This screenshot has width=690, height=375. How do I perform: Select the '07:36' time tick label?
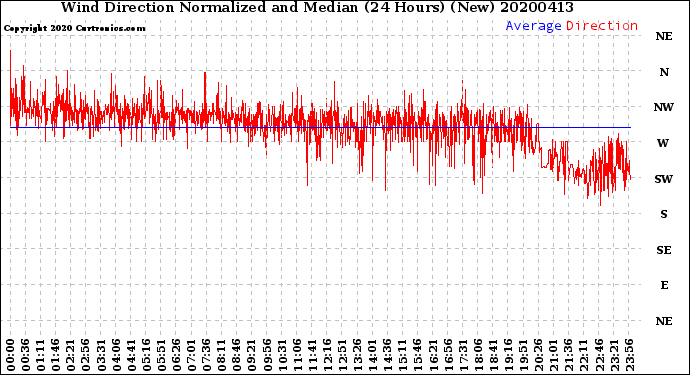pos(207,356)
